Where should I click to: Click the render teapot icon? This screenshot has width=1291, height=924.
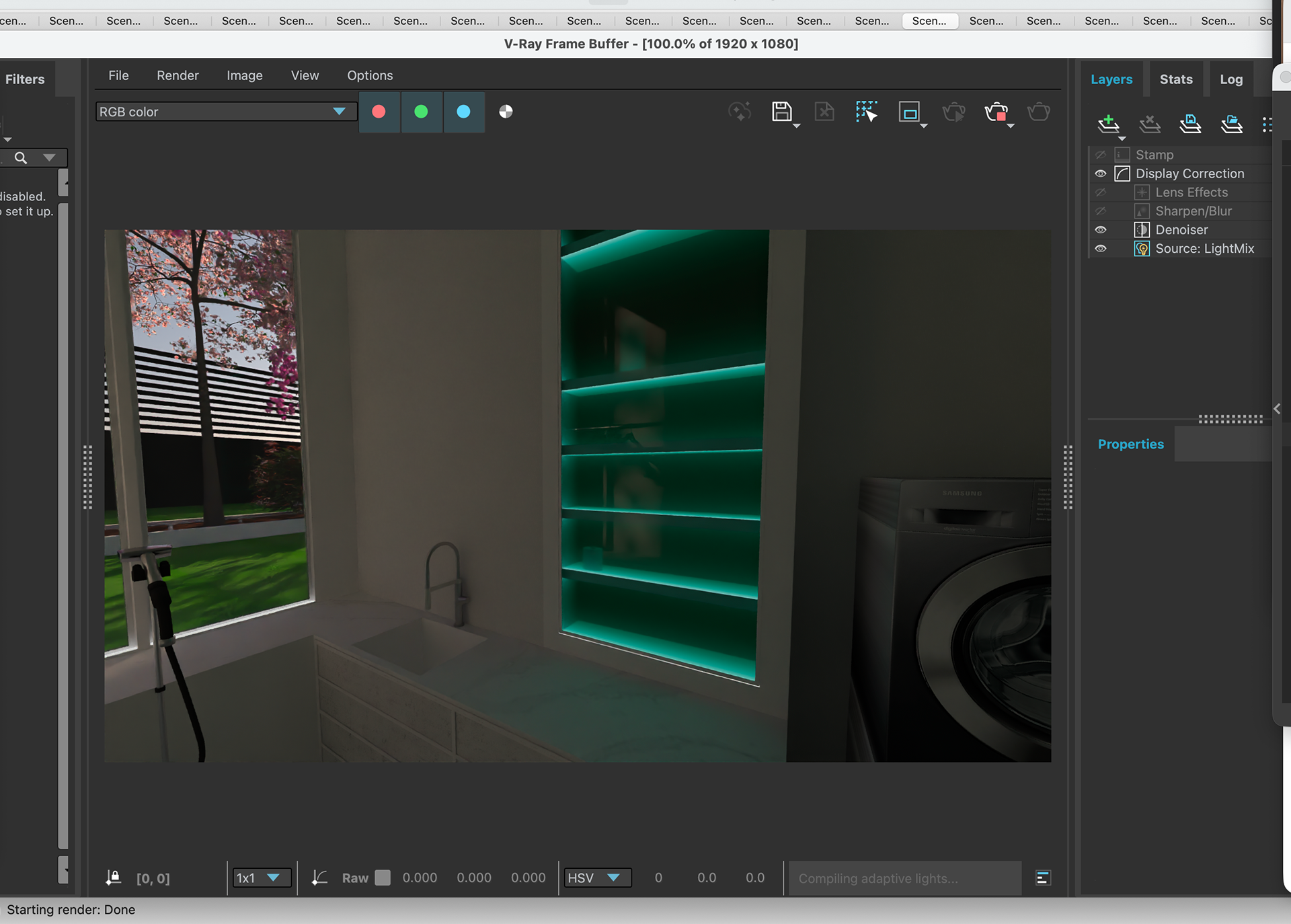[x=1038, y=112]
